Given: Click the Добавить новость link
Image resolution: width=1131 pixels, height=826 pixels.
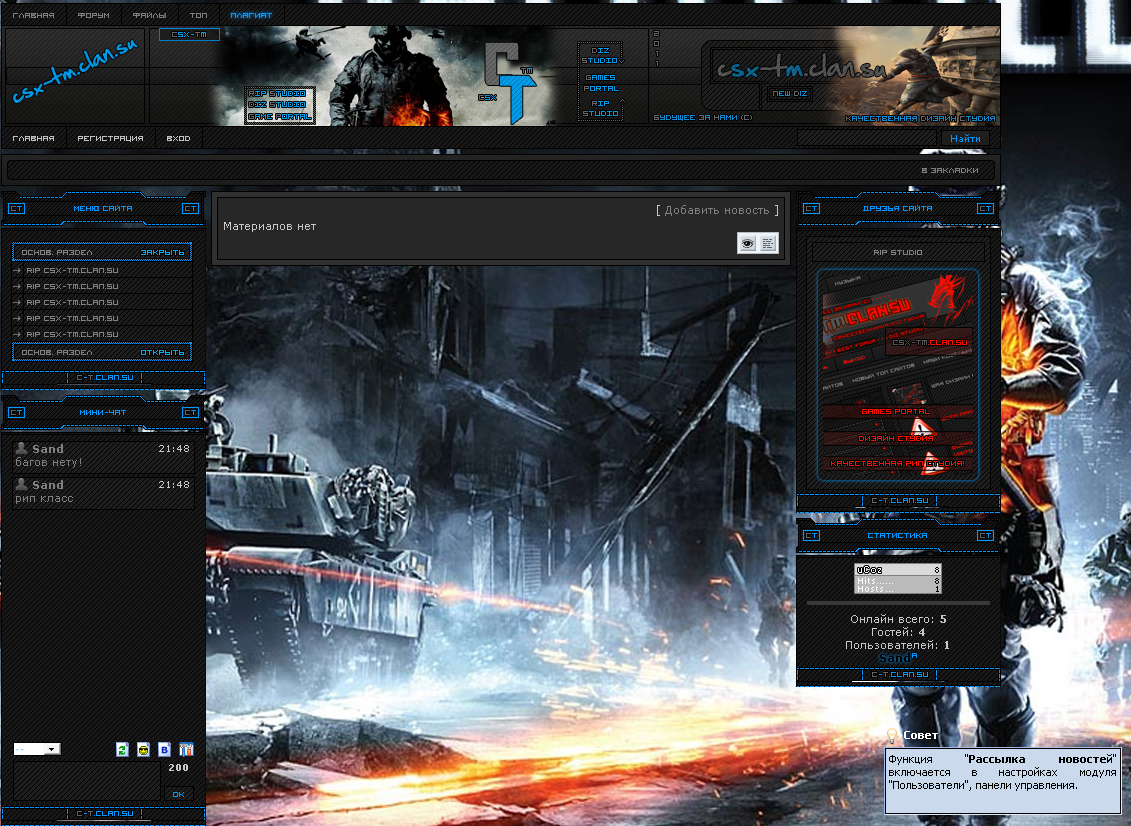Looking at the screenshot, I should pos(717,210).
